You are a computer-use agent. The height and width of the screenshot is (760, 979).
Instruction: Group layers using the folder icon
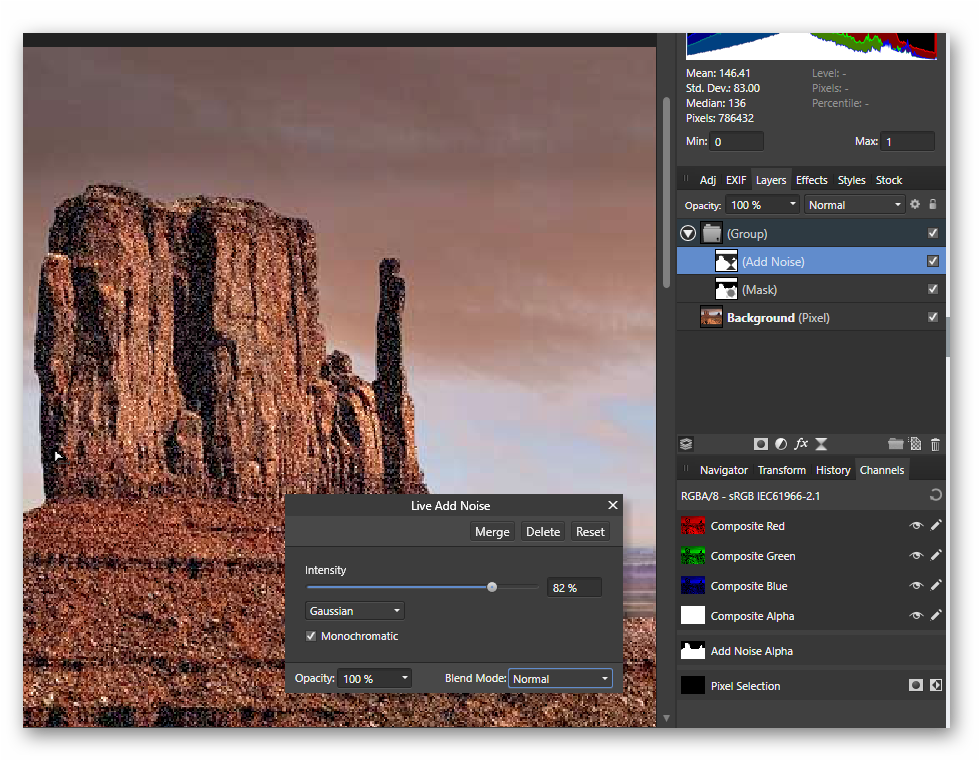click(x=896, y=443)
